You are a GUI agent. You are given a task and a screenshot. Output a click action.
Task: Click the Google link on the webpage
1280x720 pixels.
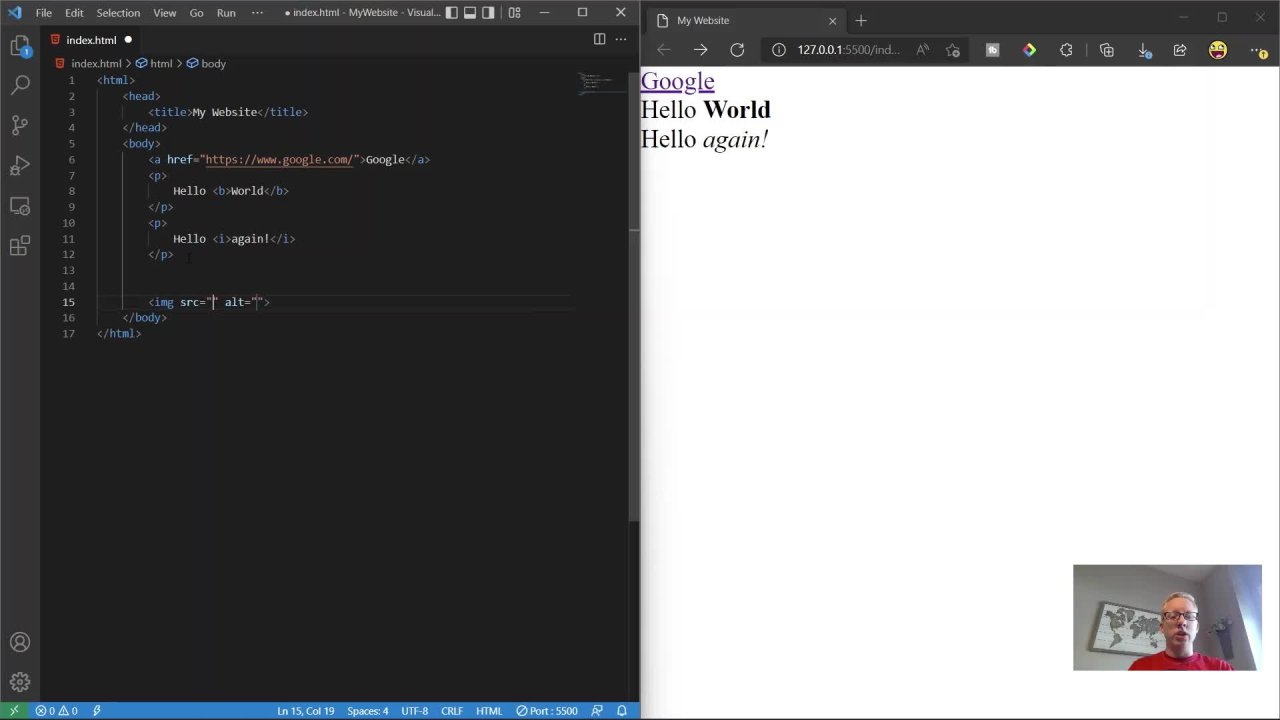tap(677, 81)
